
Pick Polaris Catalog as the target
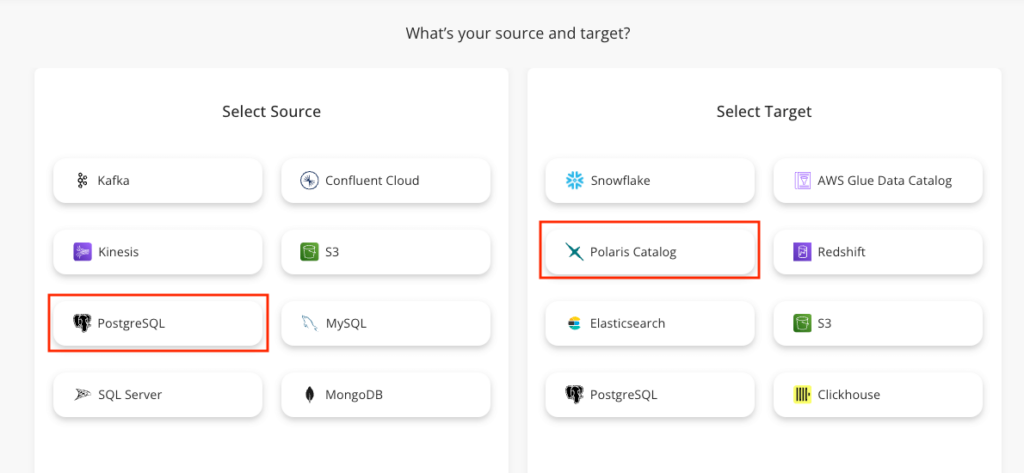click(x=650, y=252)
